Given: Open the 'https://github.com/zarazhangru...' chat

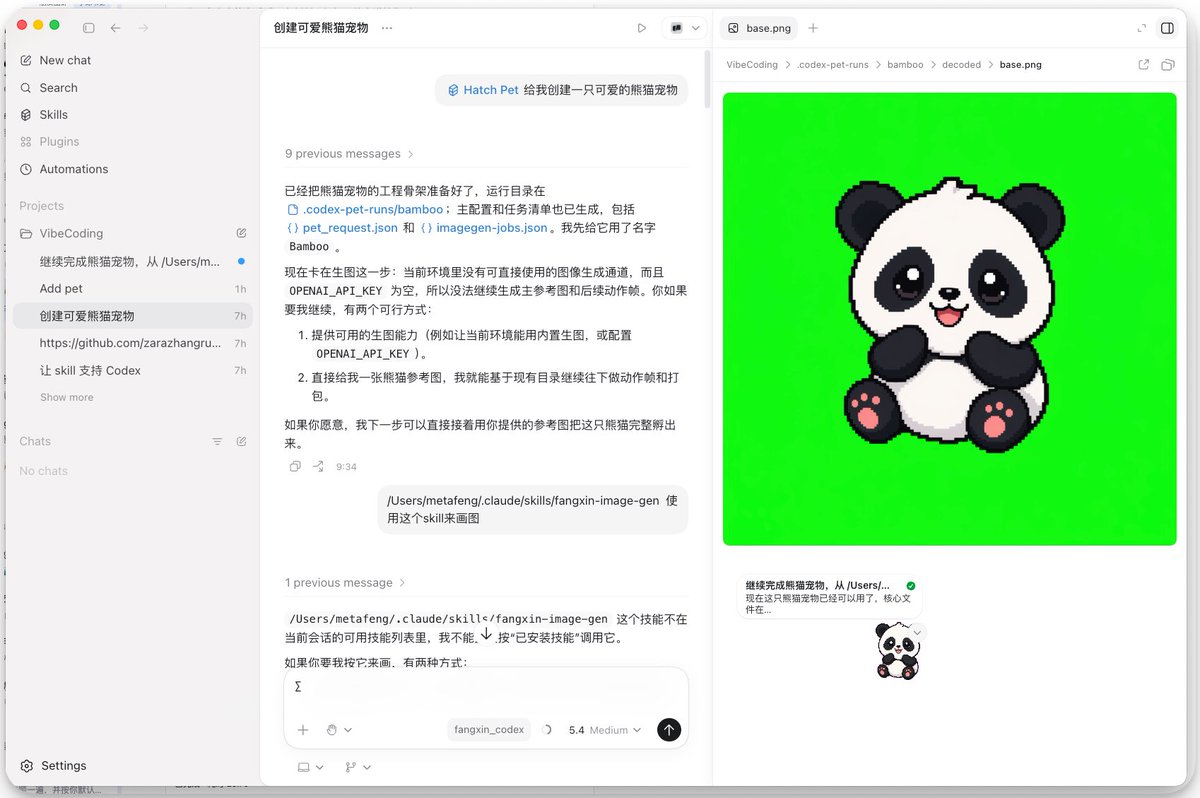Looking at the screenshot, I should 132,343.
